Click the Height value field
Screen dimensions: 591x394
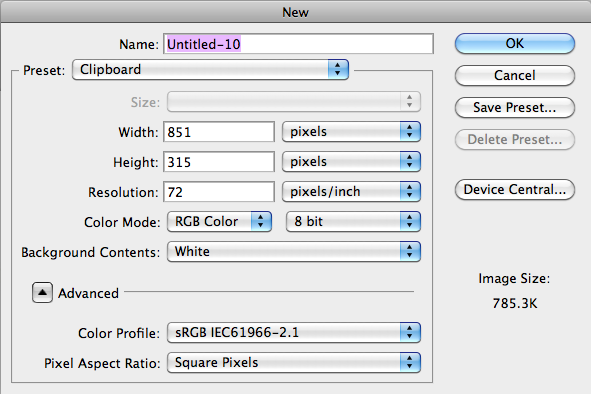click(x=219, y=162)
